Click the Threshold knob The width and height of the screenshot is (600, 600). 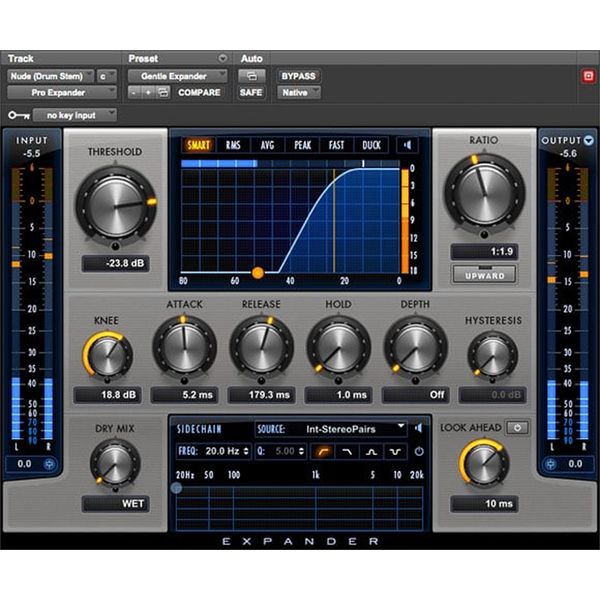pyautogui.click(x=116, y=206)
